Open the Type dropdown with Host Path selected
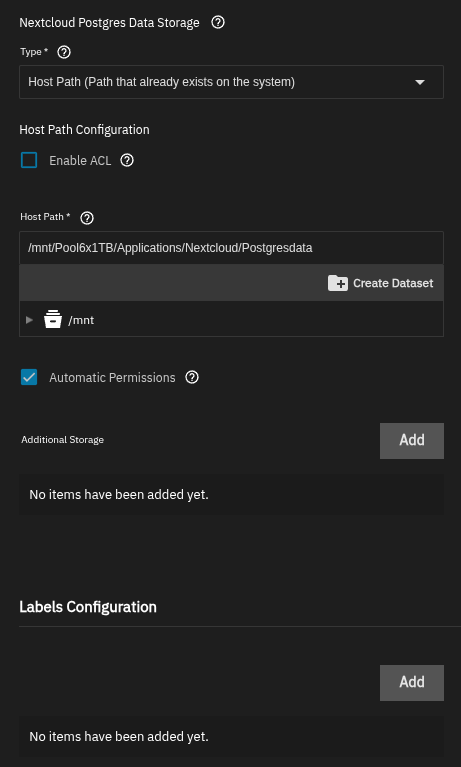This screenshot has width=461, height=767. [231, 82]
